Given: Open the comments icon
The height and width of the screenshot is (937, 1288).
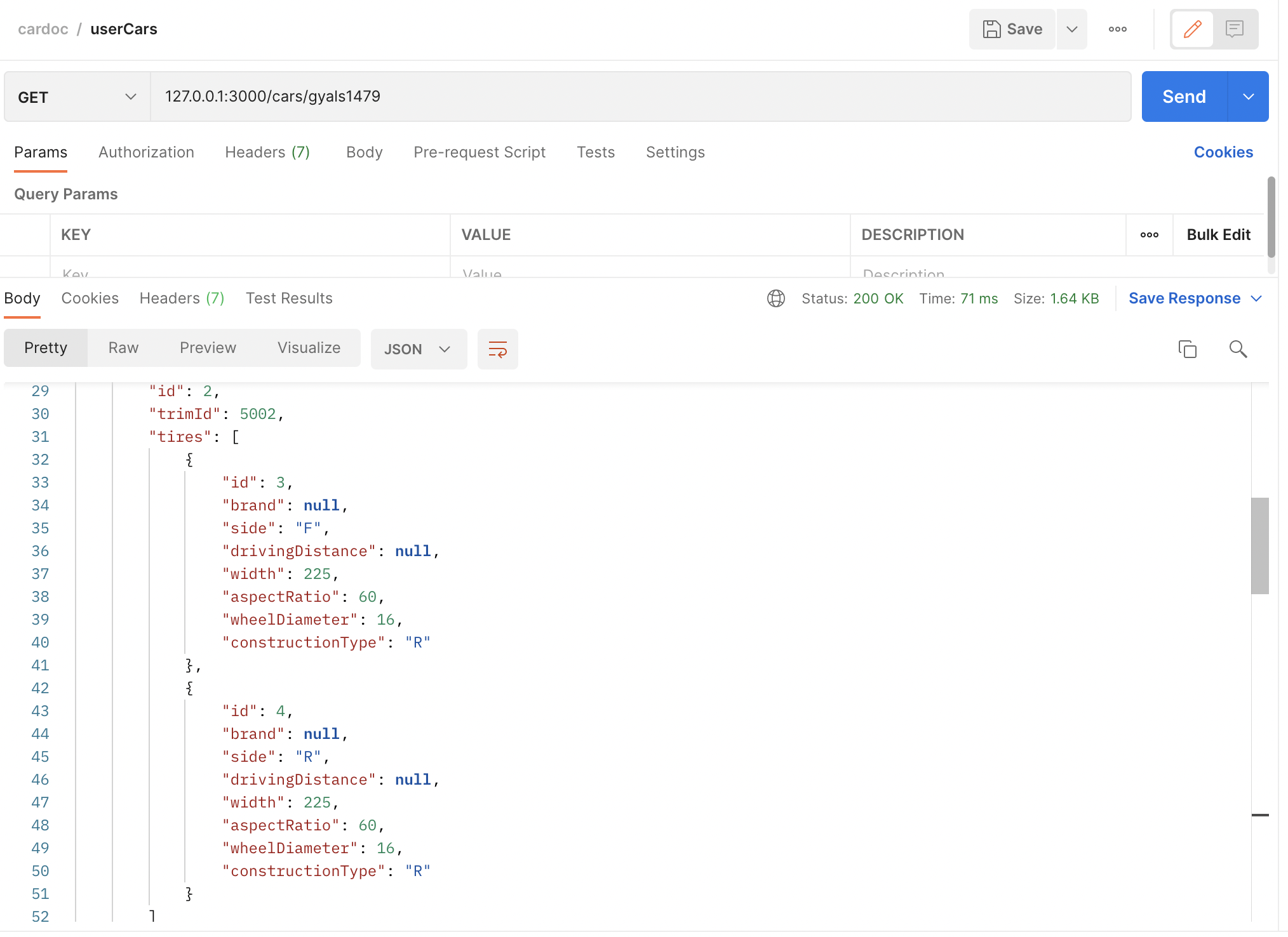Looking at the screenshot, I should tap(1235, 29).
